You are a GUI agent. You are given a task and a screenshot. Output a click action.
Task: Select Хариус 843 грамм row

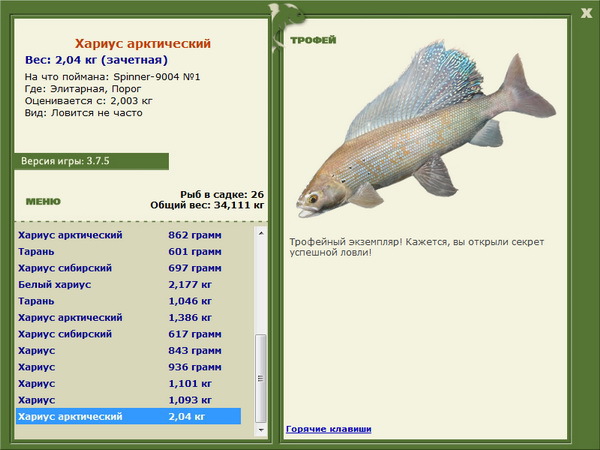128,350
